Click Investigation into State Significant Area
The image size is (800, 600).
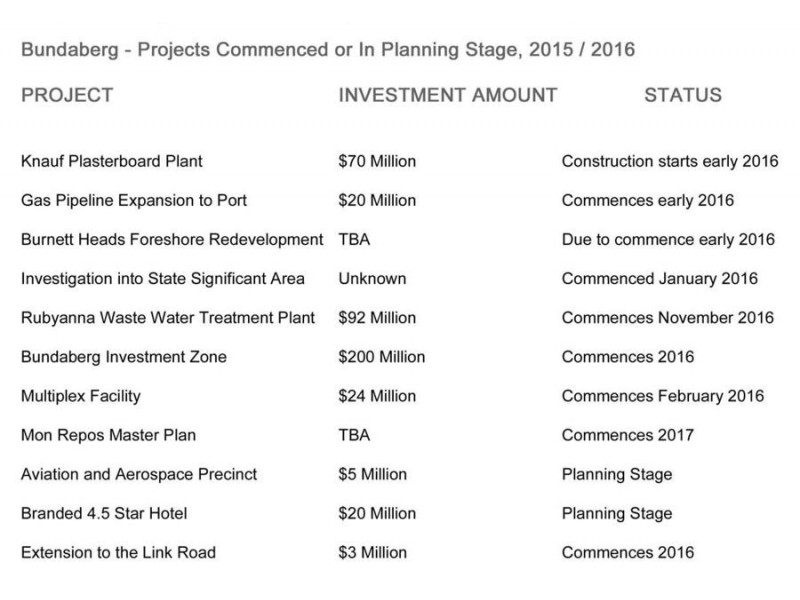click(162, 279)
